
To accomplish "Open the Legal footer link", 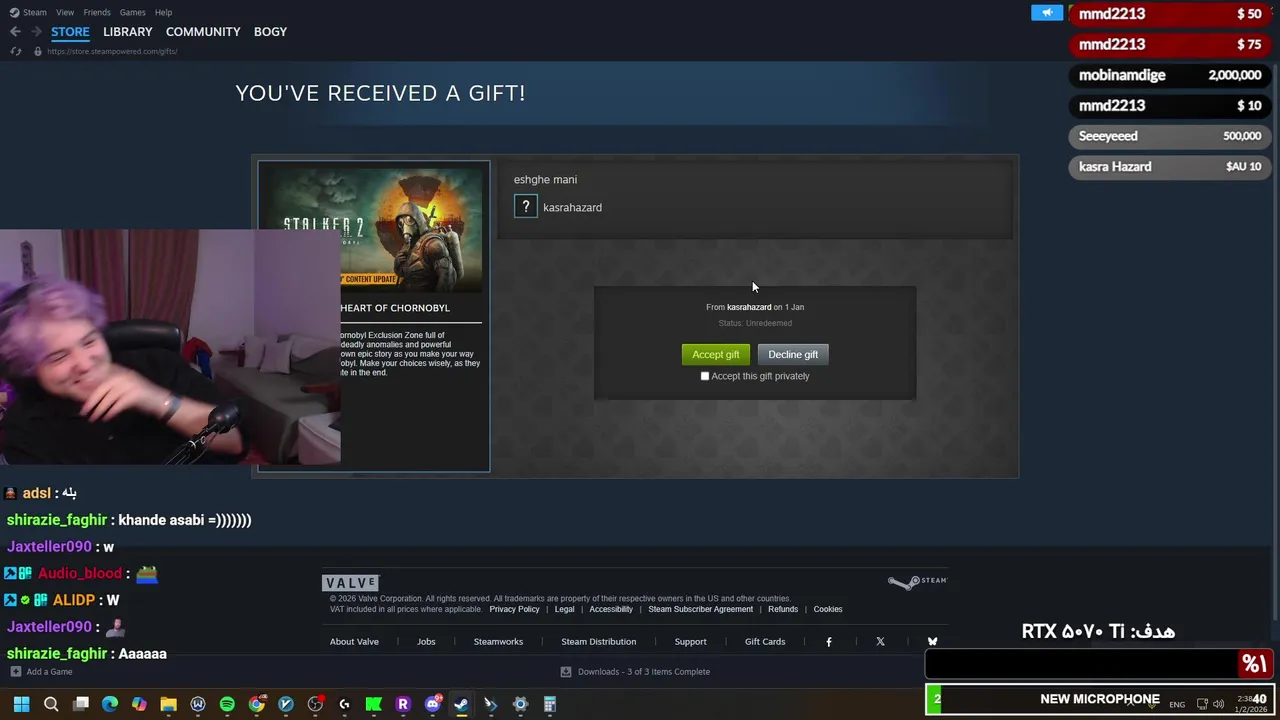I will [x=564, y=609].
